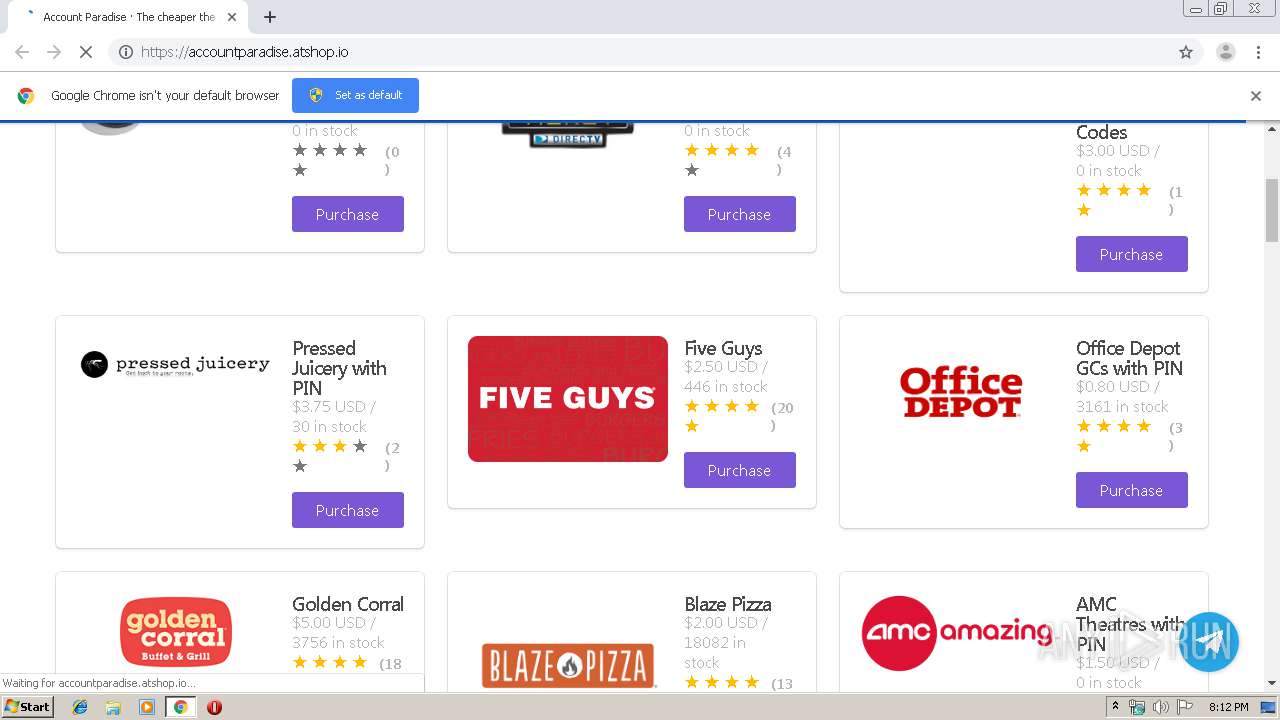This screenshot has height=720, width=1280.
Task: Purchase the Five Guys gift card
Action: pos(740,470)
